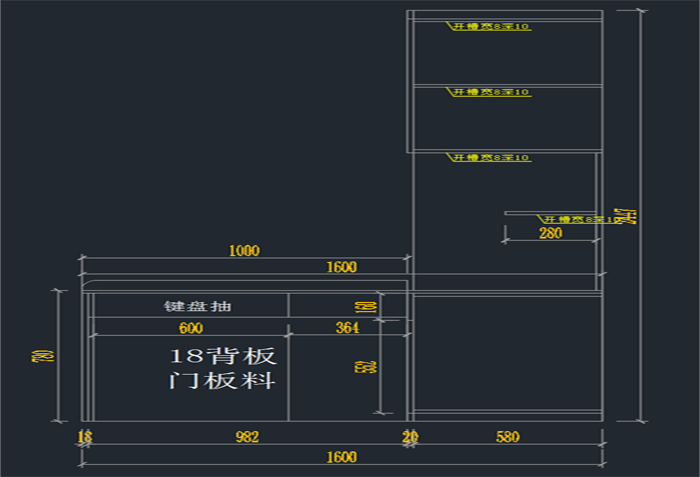Image resolution: width=700 pixels, height=477 pixels.
Task: Pick the 982 dimension text
Action: [x=246, y=437]
